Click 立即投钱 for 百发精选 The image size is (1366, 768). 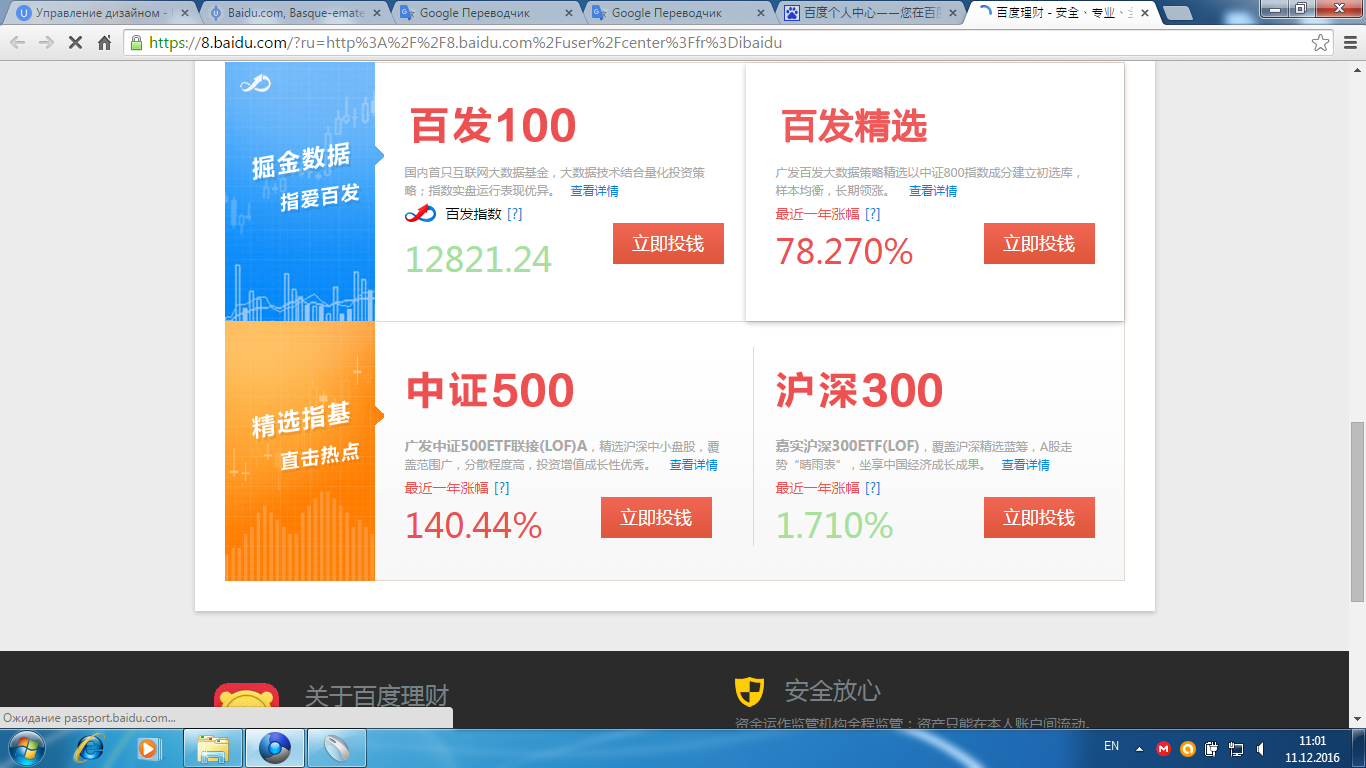[1039, 243]
